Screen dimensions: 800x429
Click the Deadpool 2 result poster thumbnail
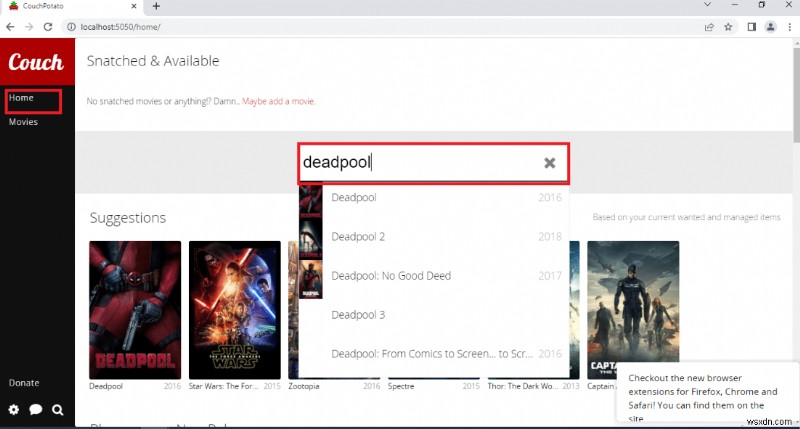coord(311,240)
